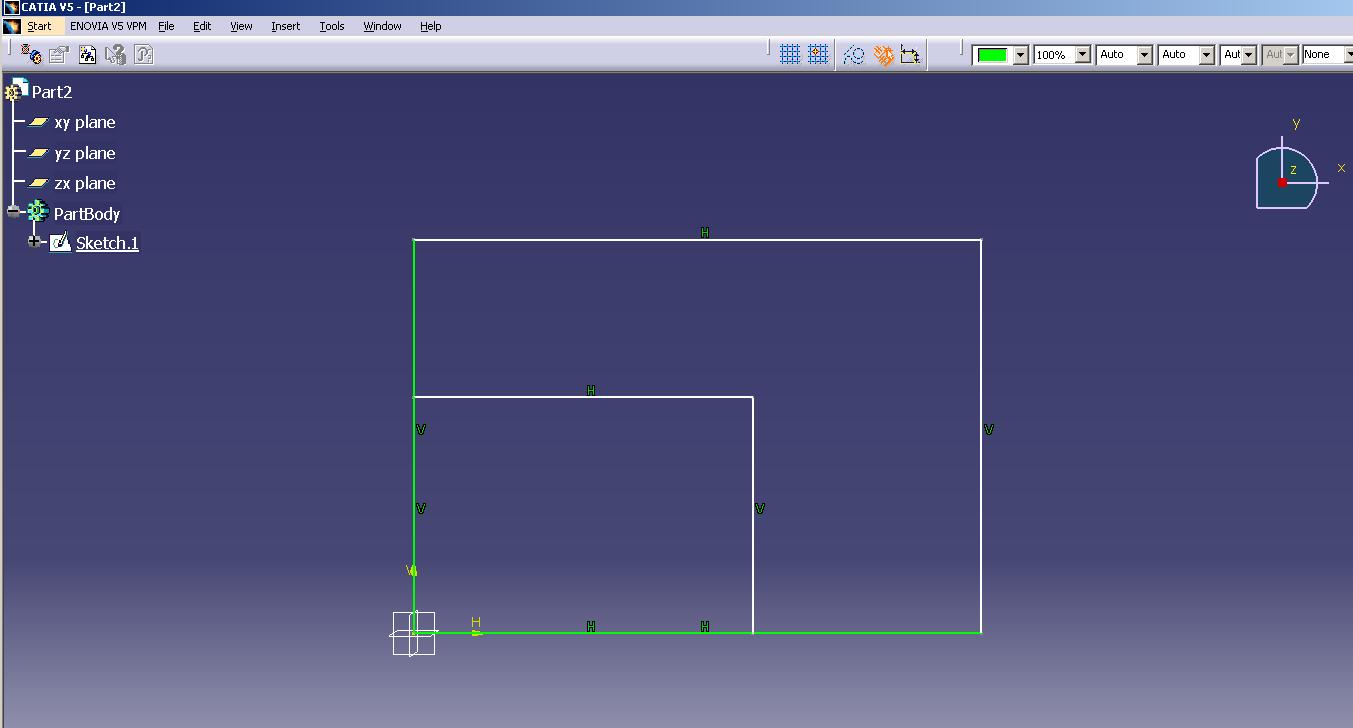
Task: Click the What's This pointer icon
Action: tap(115, 54)
